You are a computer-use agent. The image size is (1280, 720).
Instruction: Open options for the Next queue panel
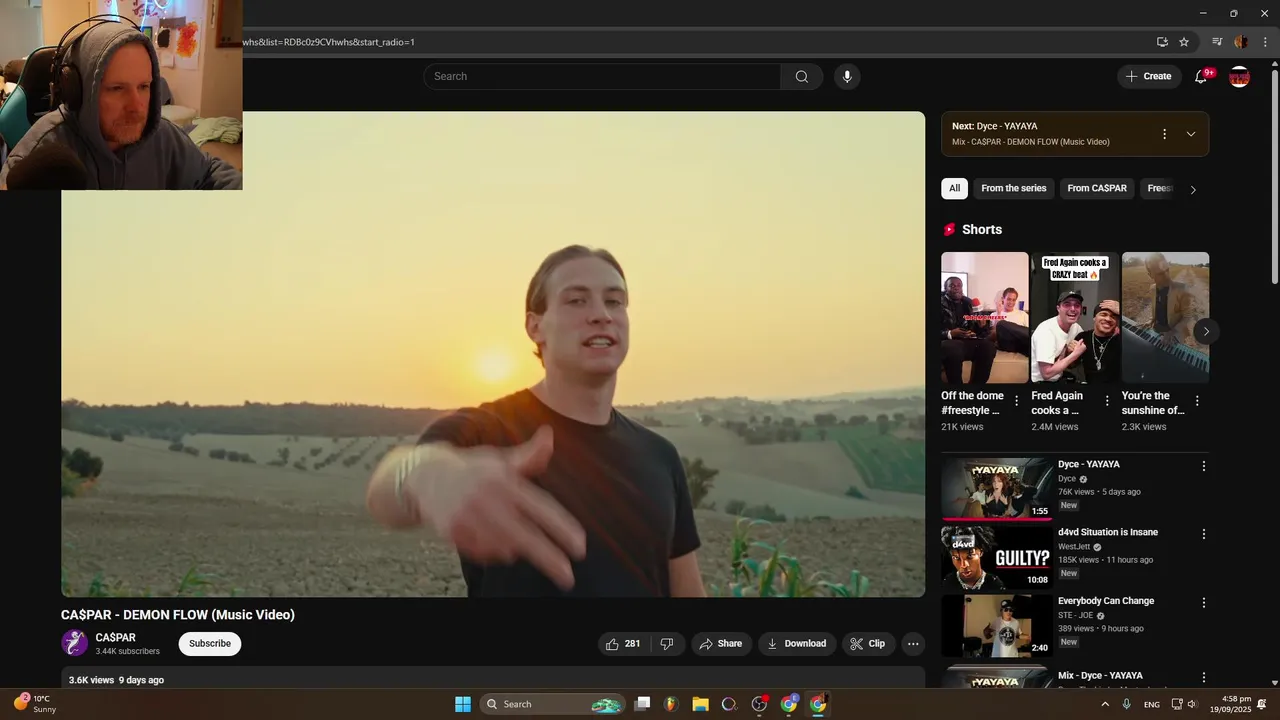tap(1164, 134)
